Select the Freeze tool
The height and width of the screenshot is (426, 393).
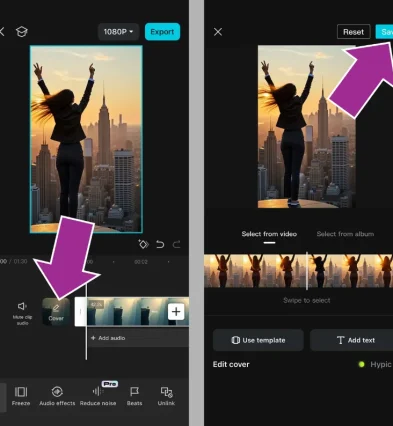pos(21,396)
